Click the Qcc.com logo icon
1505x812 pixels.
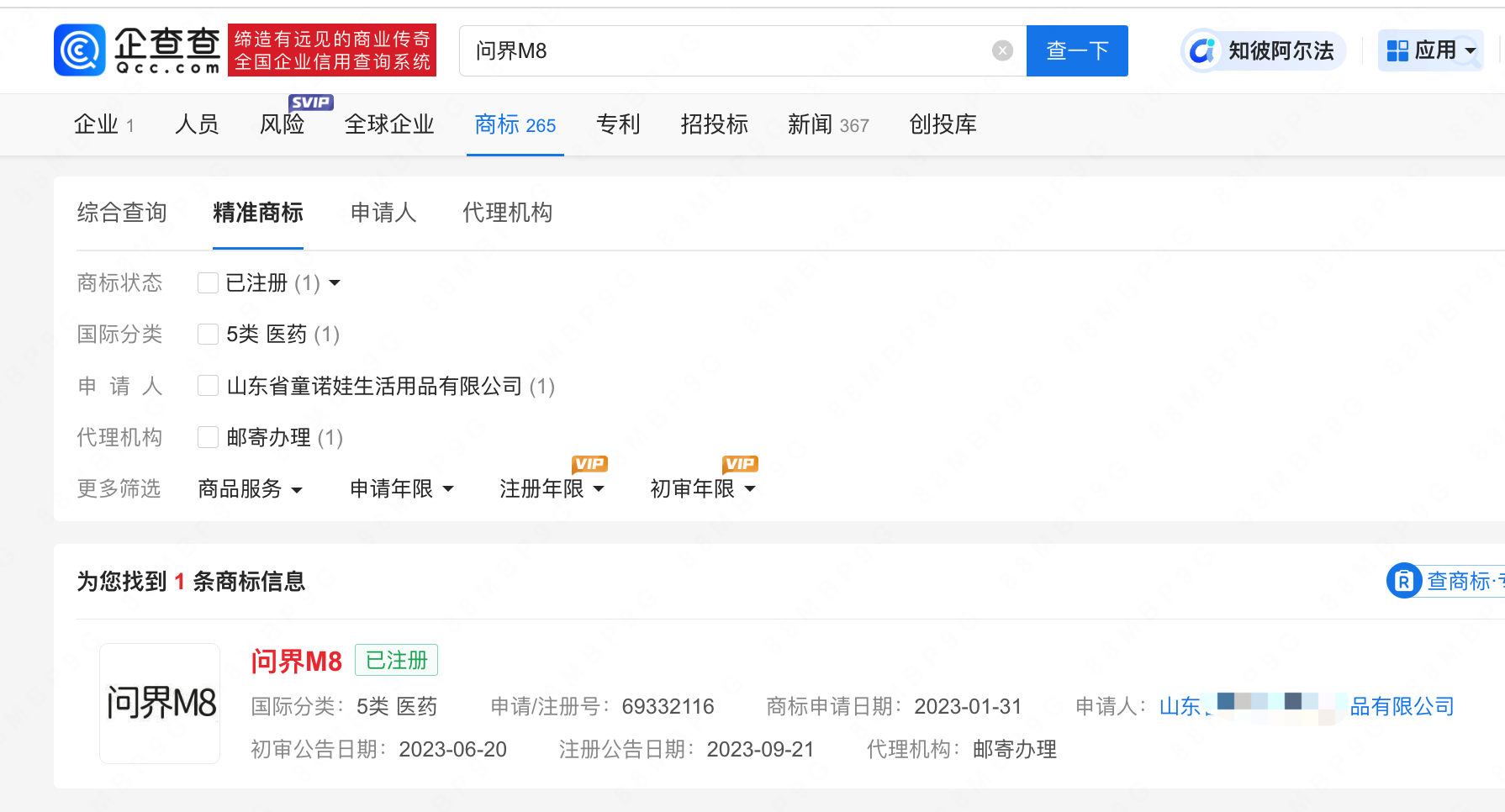(x=80, y=50)
